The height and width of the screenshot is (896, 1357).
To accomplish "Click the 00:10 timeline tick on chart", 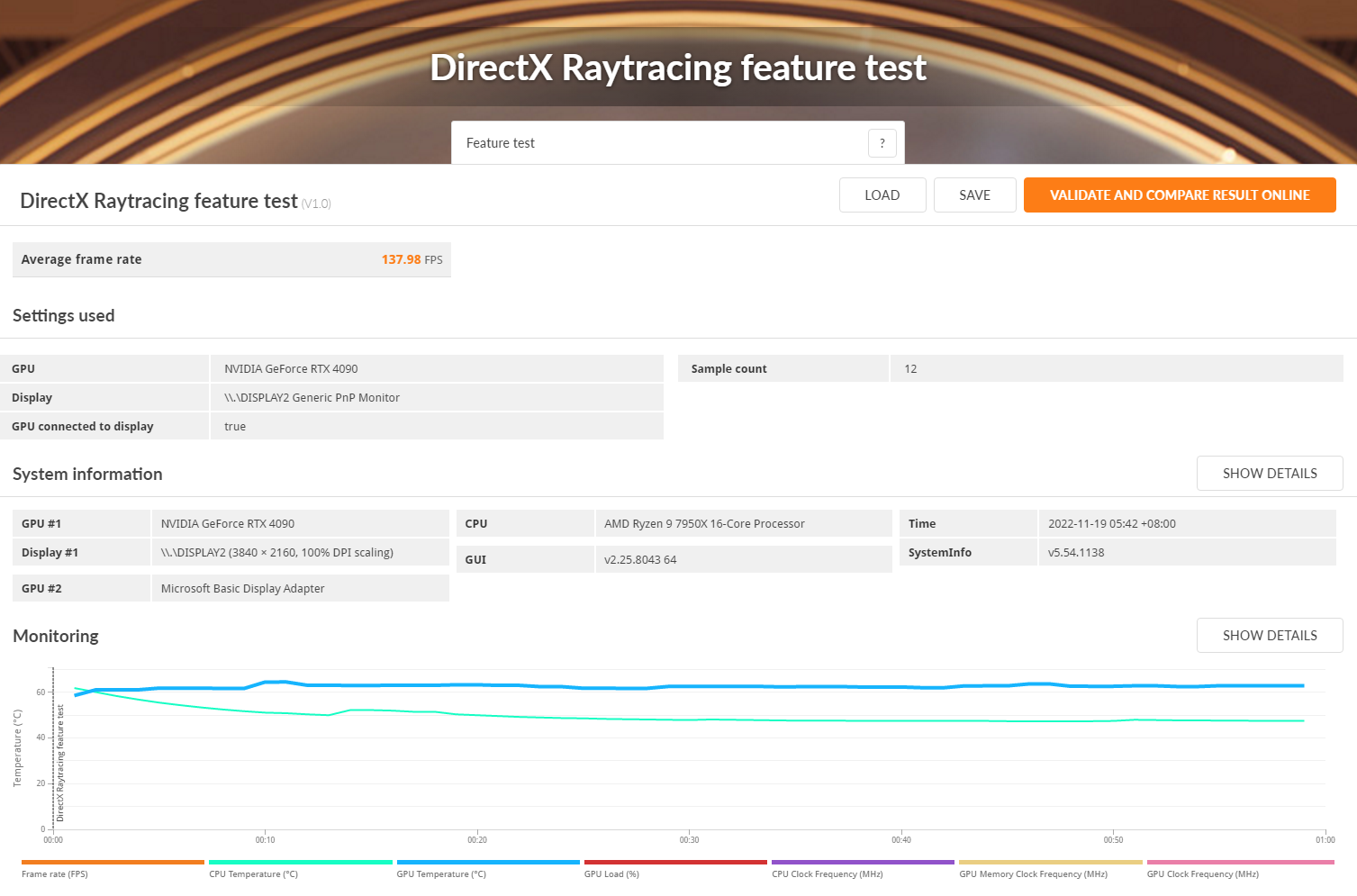I will (265, 840).
